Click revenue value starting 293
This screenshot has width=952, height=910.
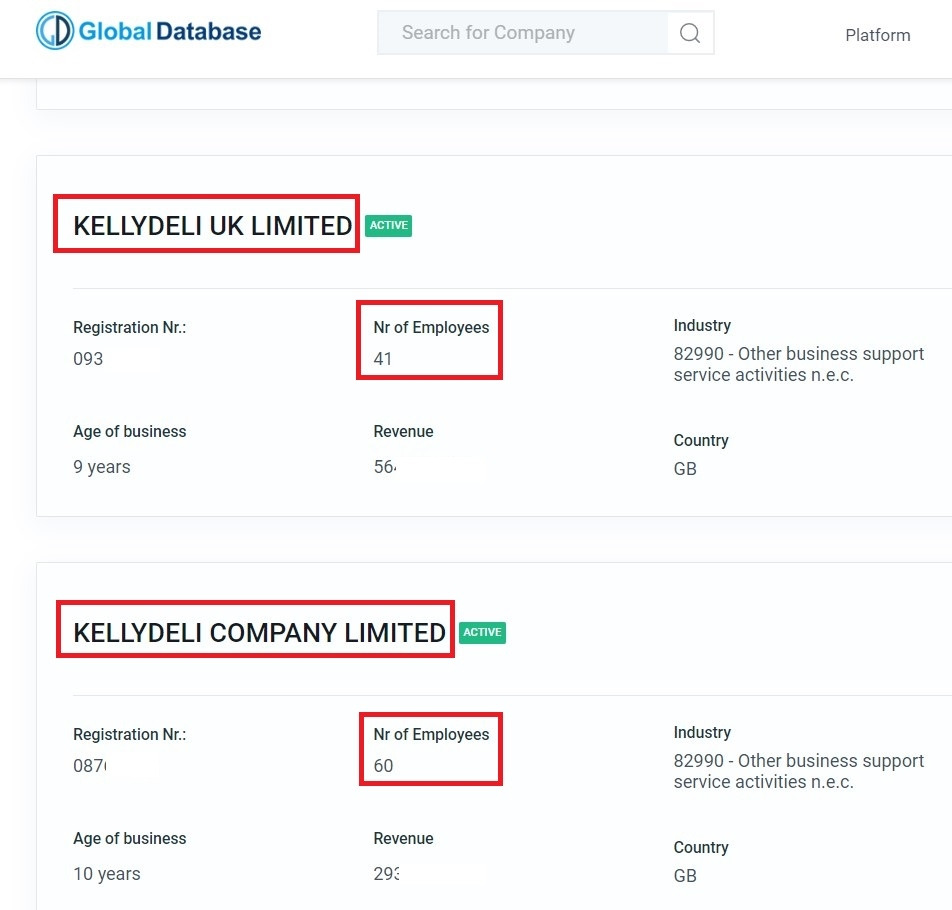pyautogui.click(x=386, y=874)
